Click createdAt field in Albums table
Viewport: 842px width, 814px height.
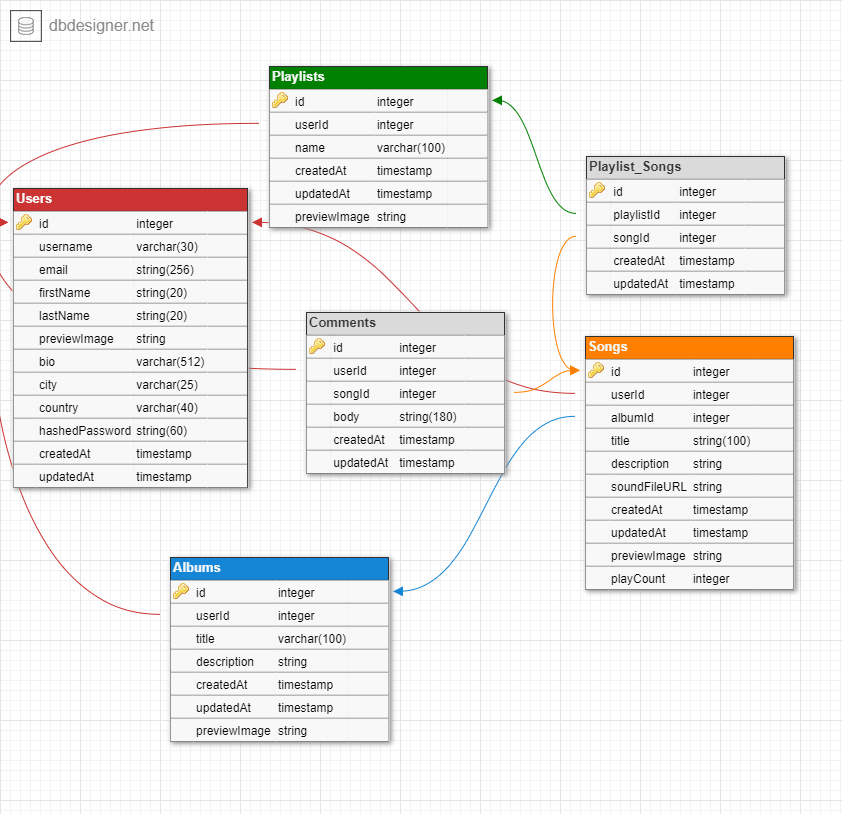[222, 686]
